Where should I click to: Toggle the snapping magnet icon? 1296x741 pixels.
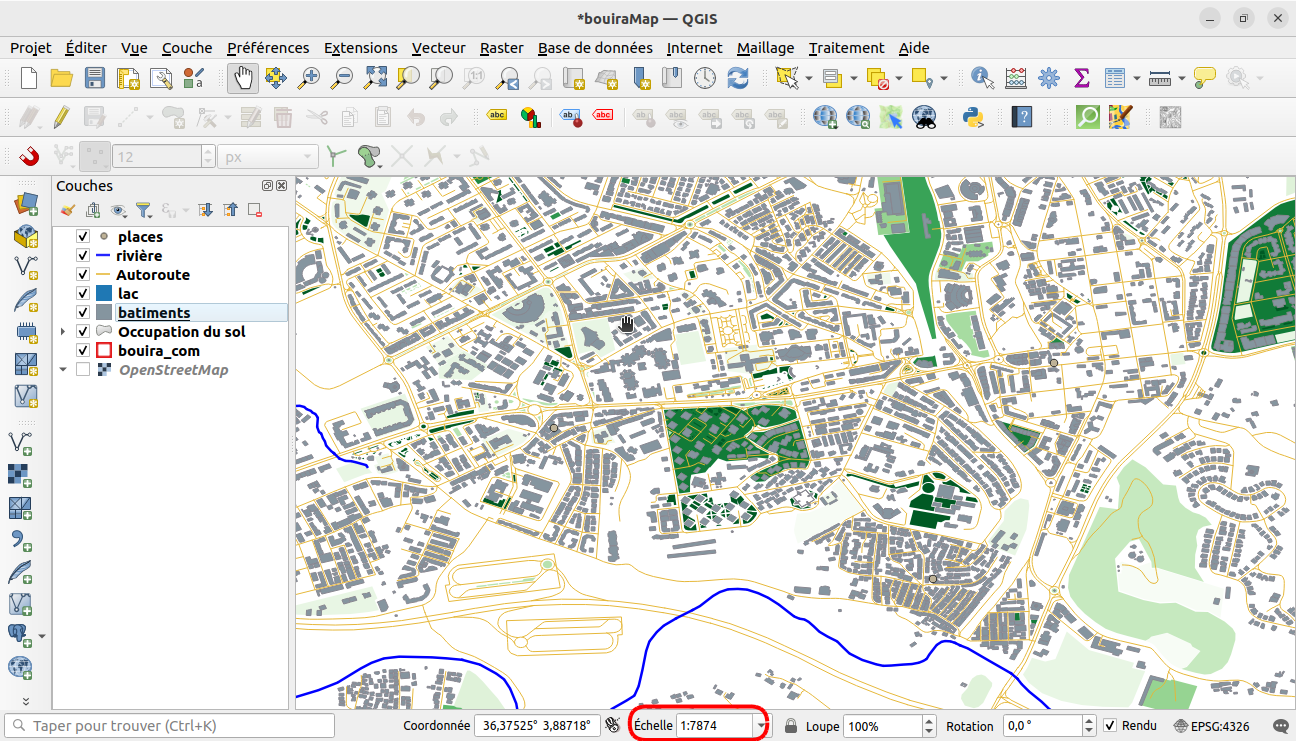tap(29, 156)
